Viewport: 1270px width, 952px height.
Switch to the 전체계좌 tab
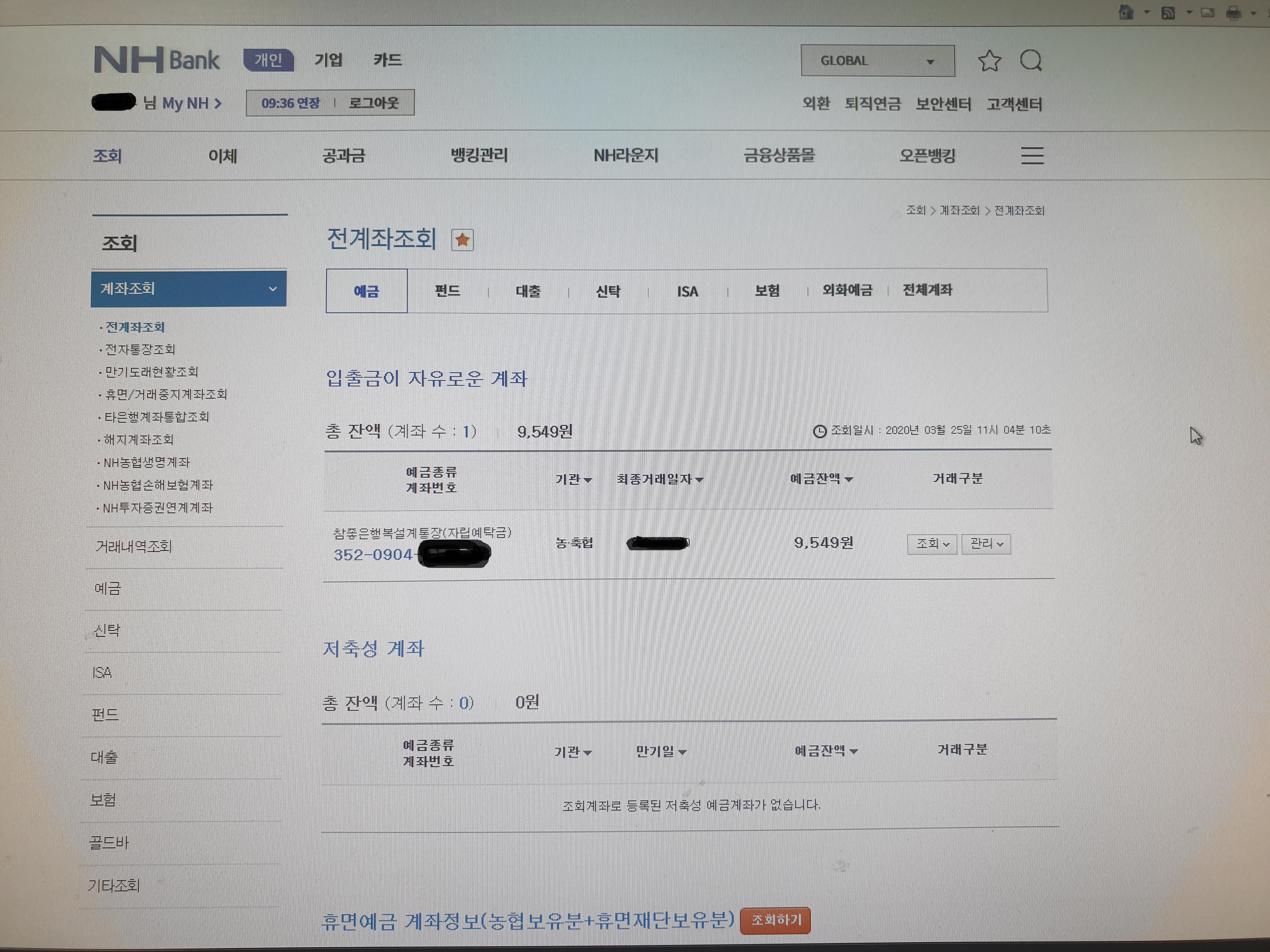(927, 290)
